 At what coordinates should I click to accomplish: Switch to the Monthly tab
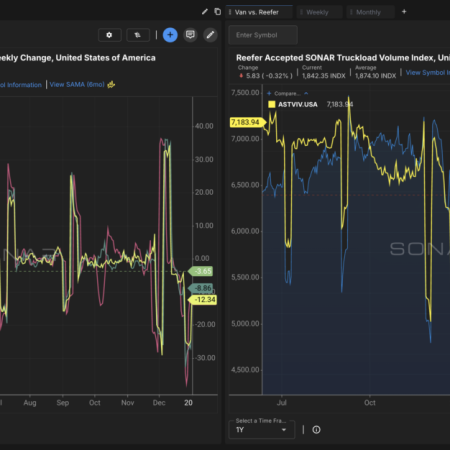[x=370, y=12]
